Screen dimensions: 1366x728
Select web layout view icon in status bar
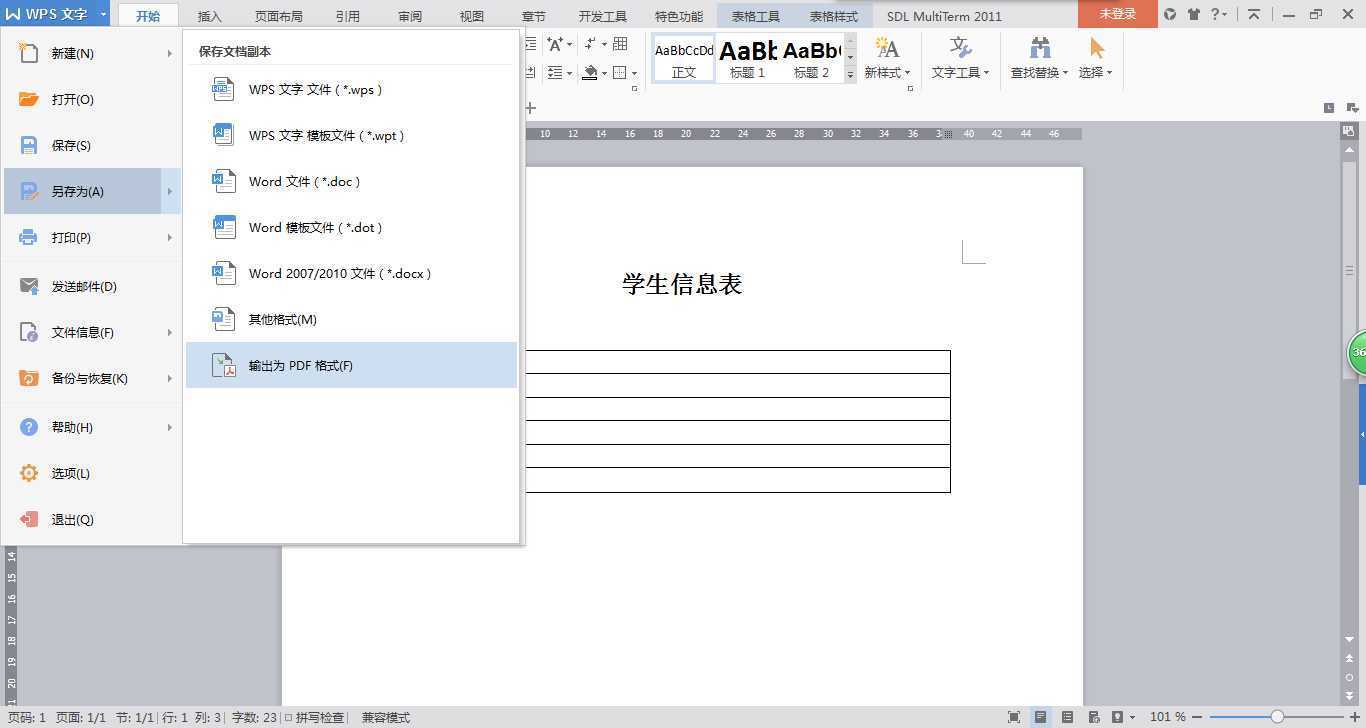click(x=1093, y=717)
